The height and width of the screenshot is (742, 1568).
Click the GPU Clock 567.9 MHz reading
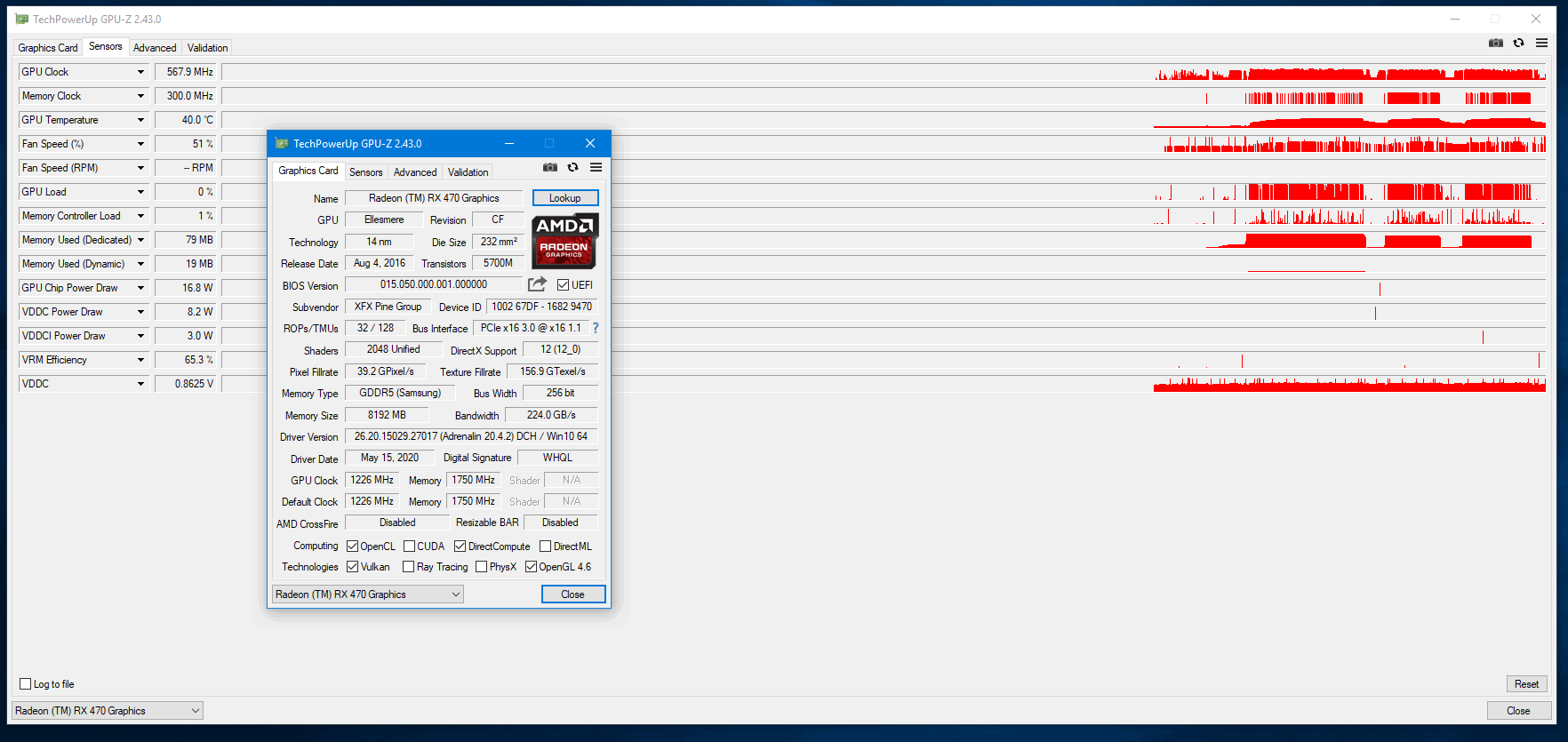tap(185, 72)
